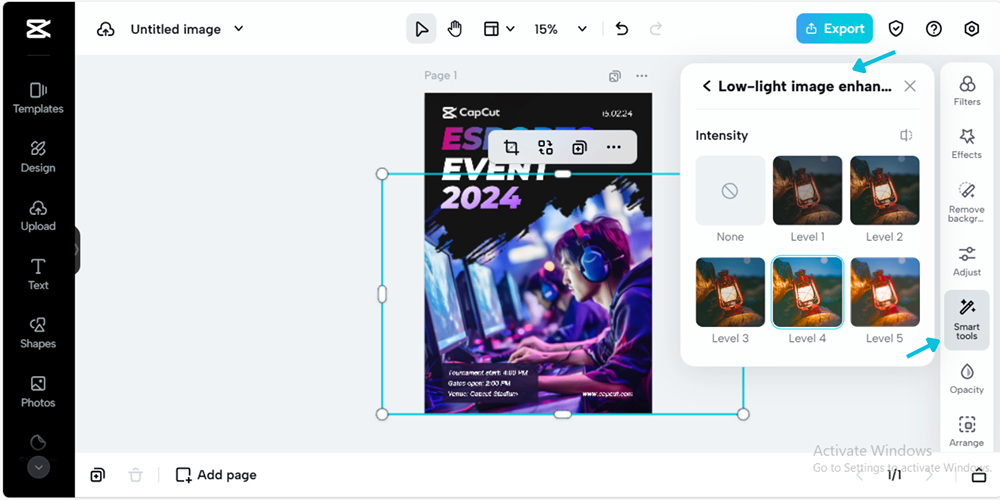The width and height of the screenshot is (1000, 500).
Task: Open the Templates panel
Action: click(x=38, y=98)
